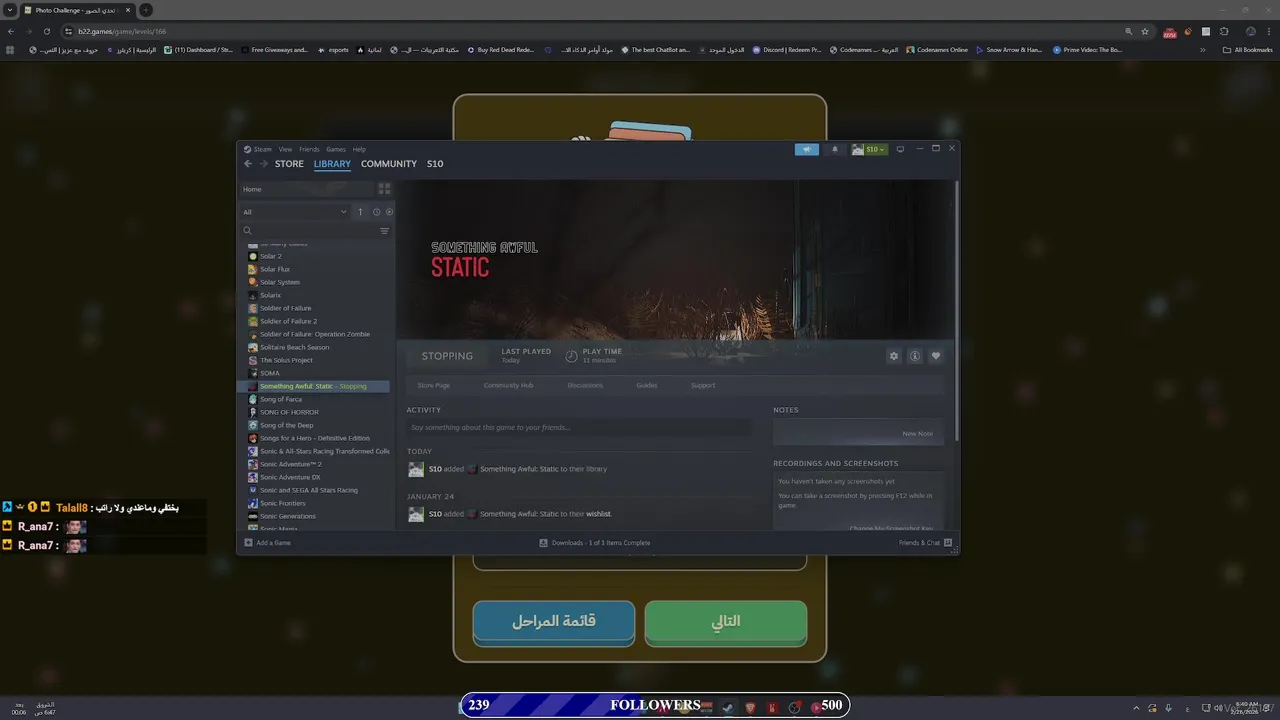Open Support tab for Static
Screen dimensions: 1280x720
click(703, 385)
